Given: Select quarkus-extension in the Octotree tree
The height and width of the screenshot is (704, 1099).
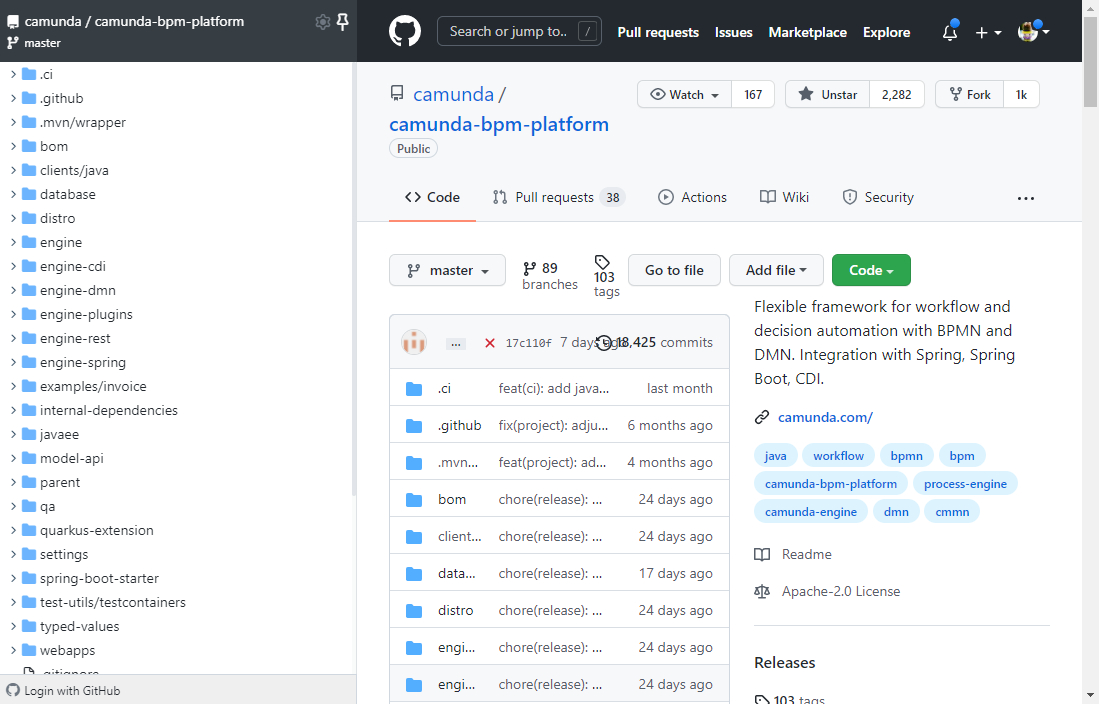Looking at the screenshot, I should pos(97,531).
